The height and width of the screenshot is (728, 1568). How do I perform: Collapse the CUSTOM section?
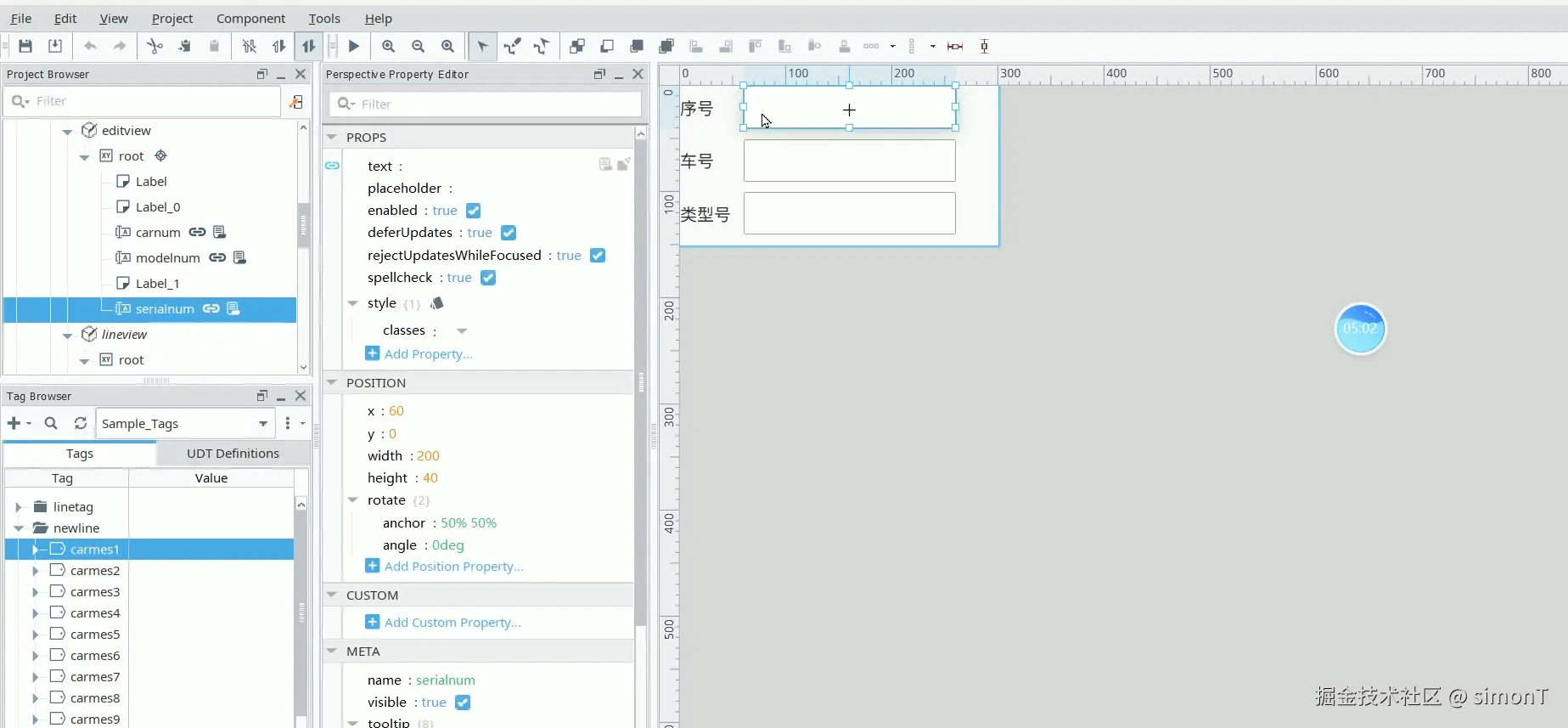333,595
